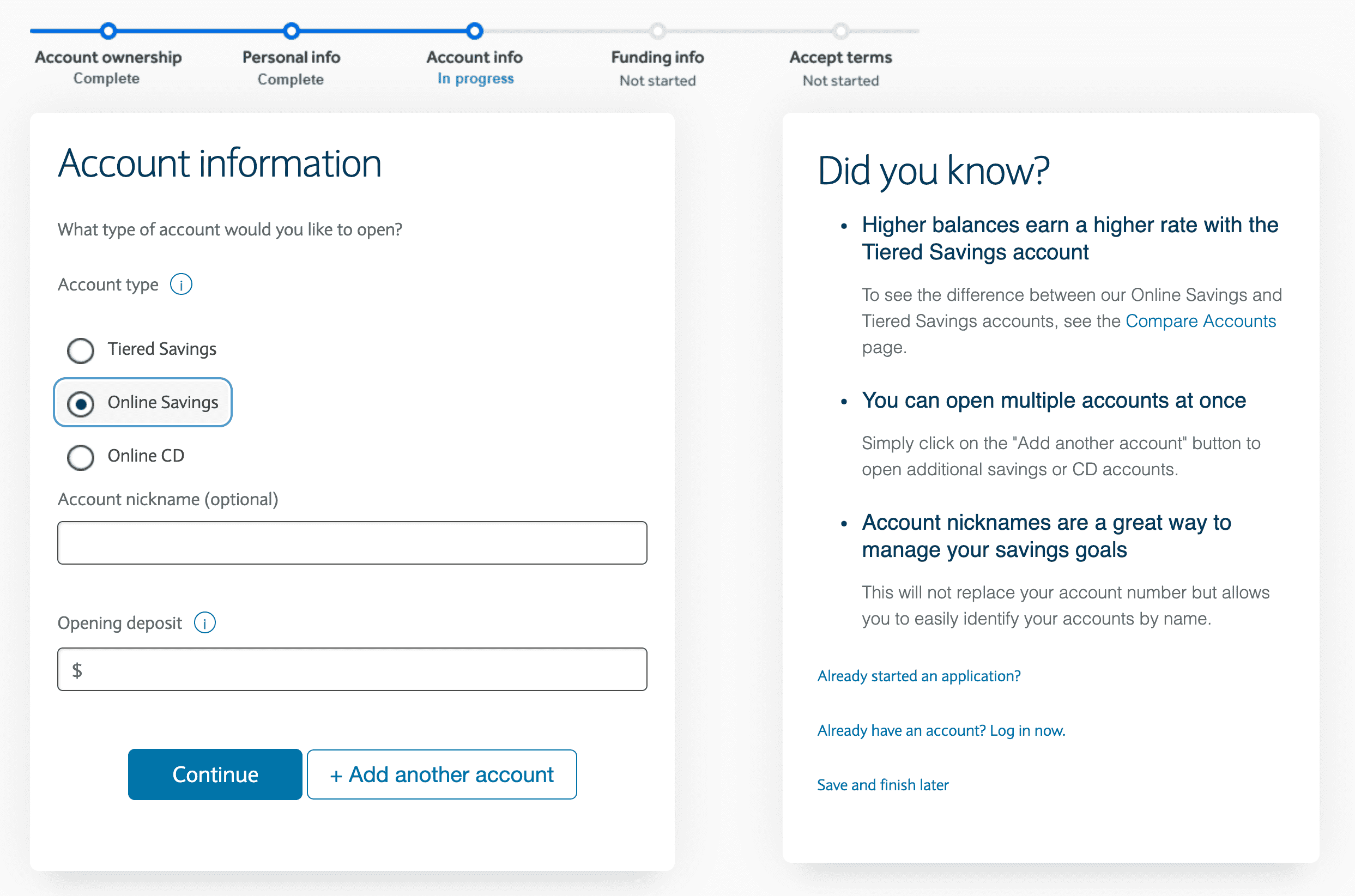The height and width of the screenshot is (896, 1355).
Task: Click Already have an account Log in link
Action: click(941, 730)
